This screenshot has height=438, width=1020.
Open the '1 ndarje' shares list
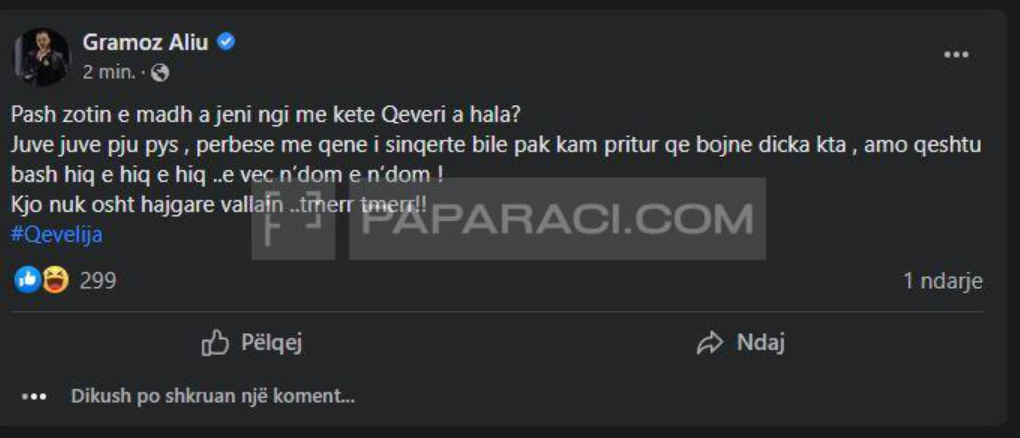coord(943,281)
